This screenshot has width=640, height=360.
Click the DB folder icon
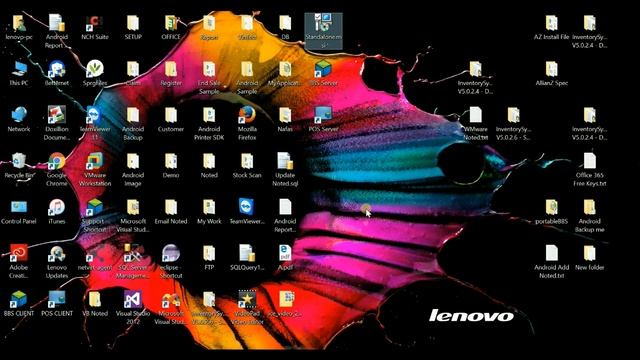(x=285, y=24)
